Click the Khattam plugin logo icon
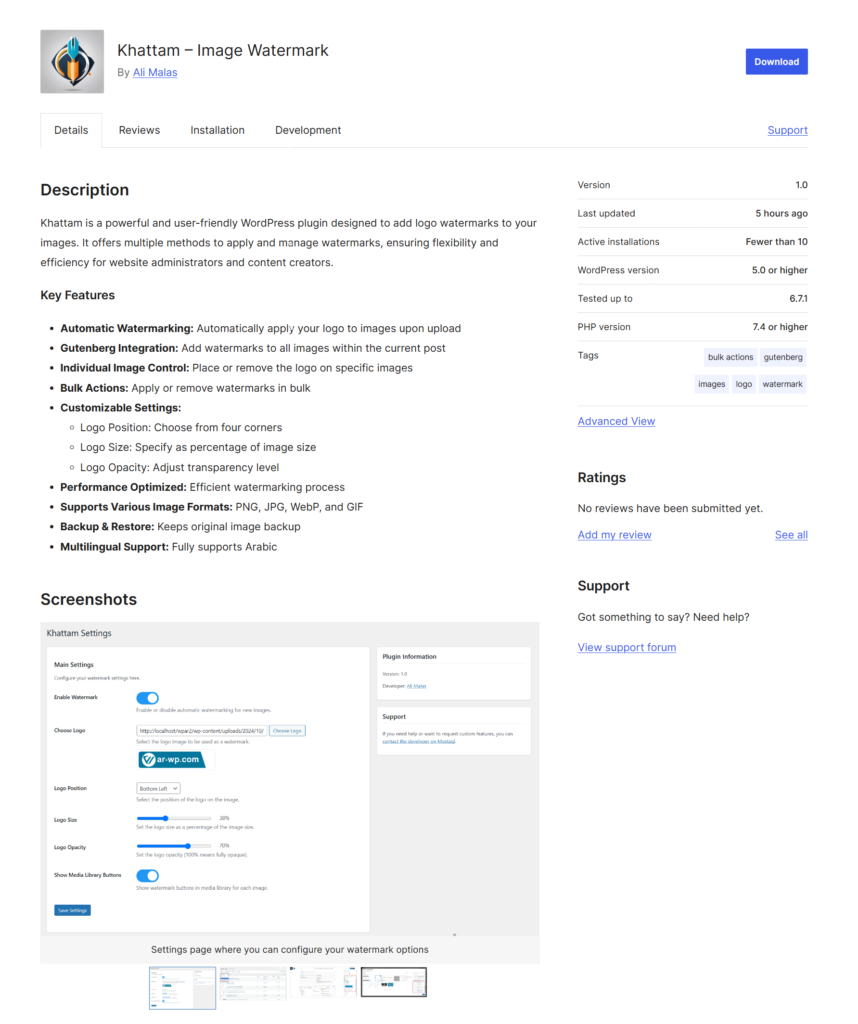 point(72,61)
